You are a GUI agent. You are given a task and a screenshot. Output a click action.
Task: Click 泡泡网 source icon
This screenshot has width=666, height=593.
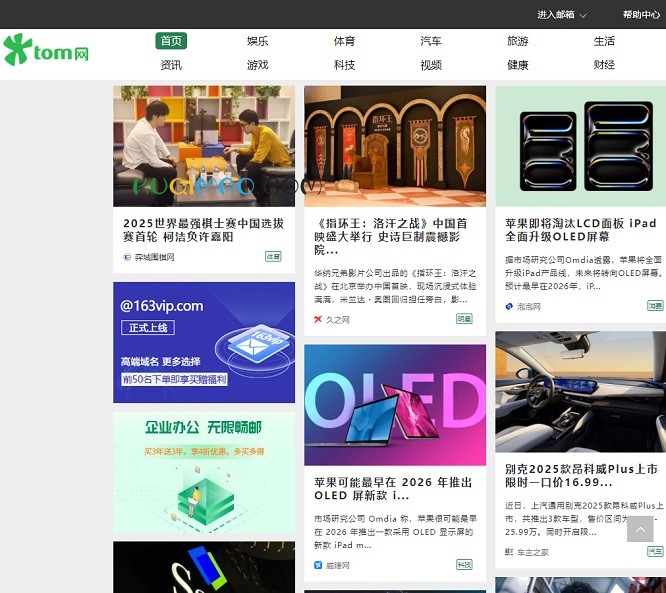(509, 306)
